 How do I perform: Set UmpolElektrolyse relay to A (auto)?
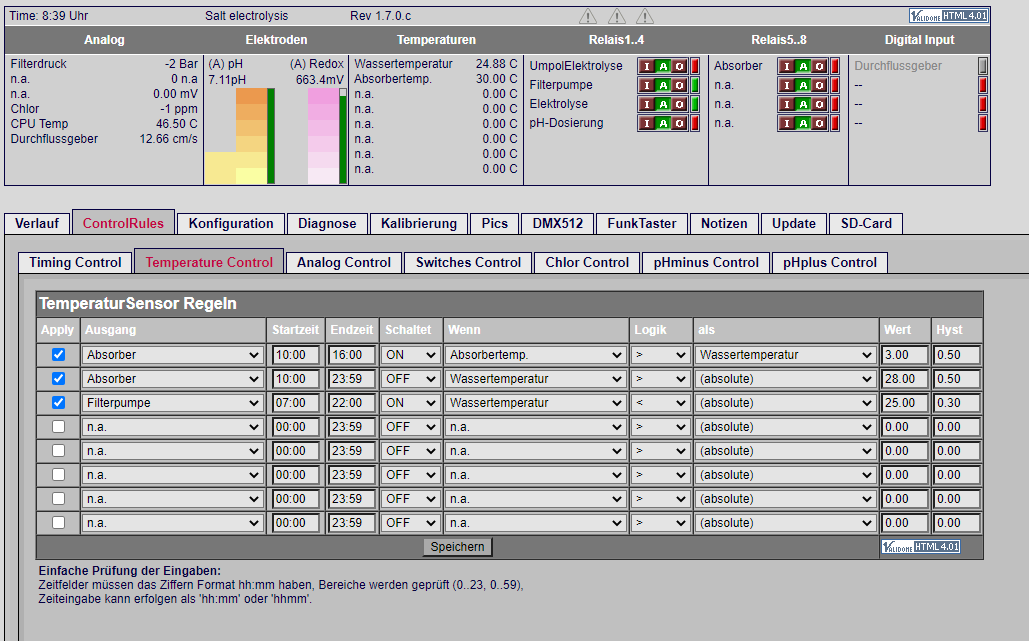coord(663,66)
